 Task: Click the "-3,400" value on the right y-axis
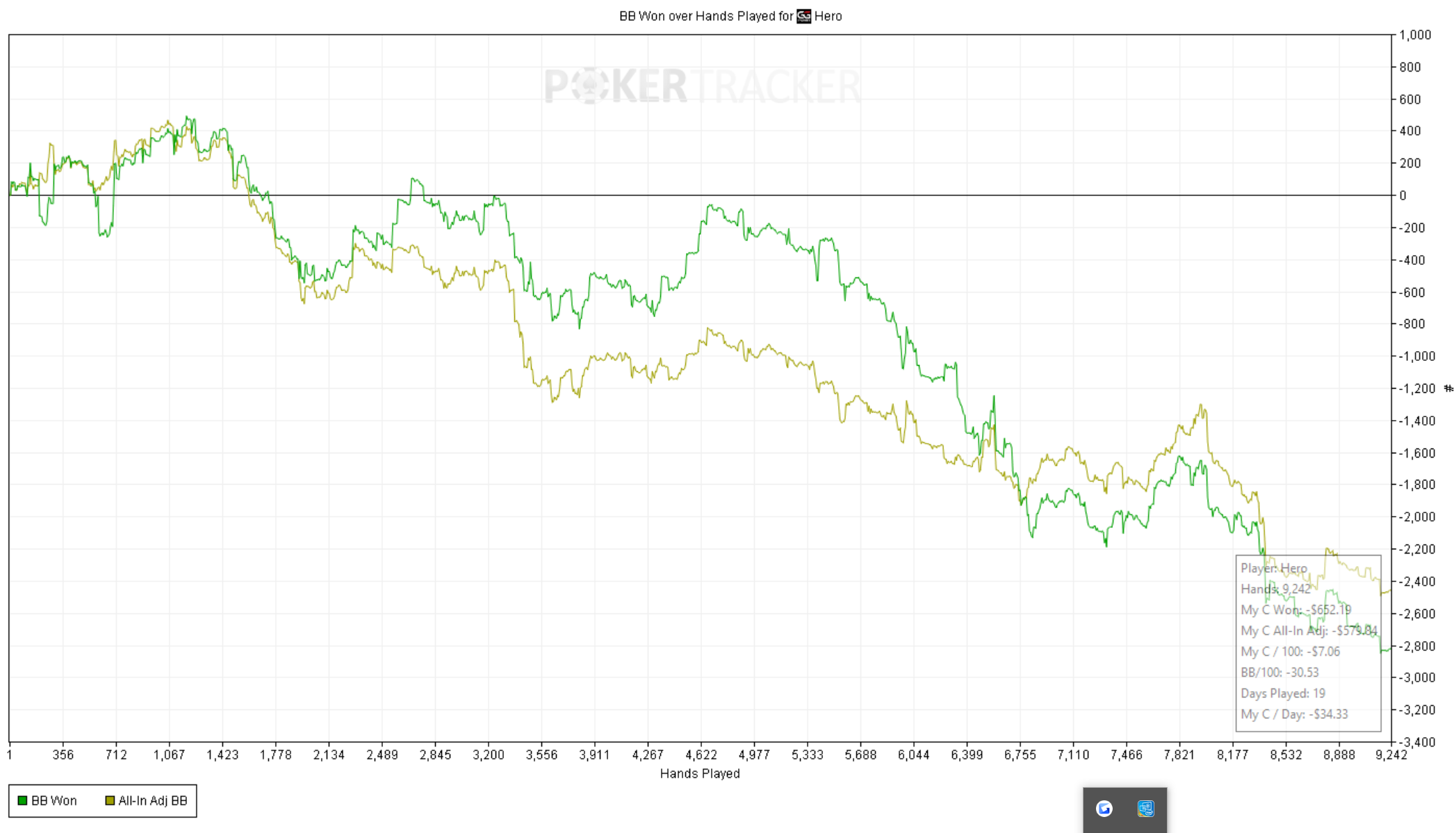[1417, 742]
